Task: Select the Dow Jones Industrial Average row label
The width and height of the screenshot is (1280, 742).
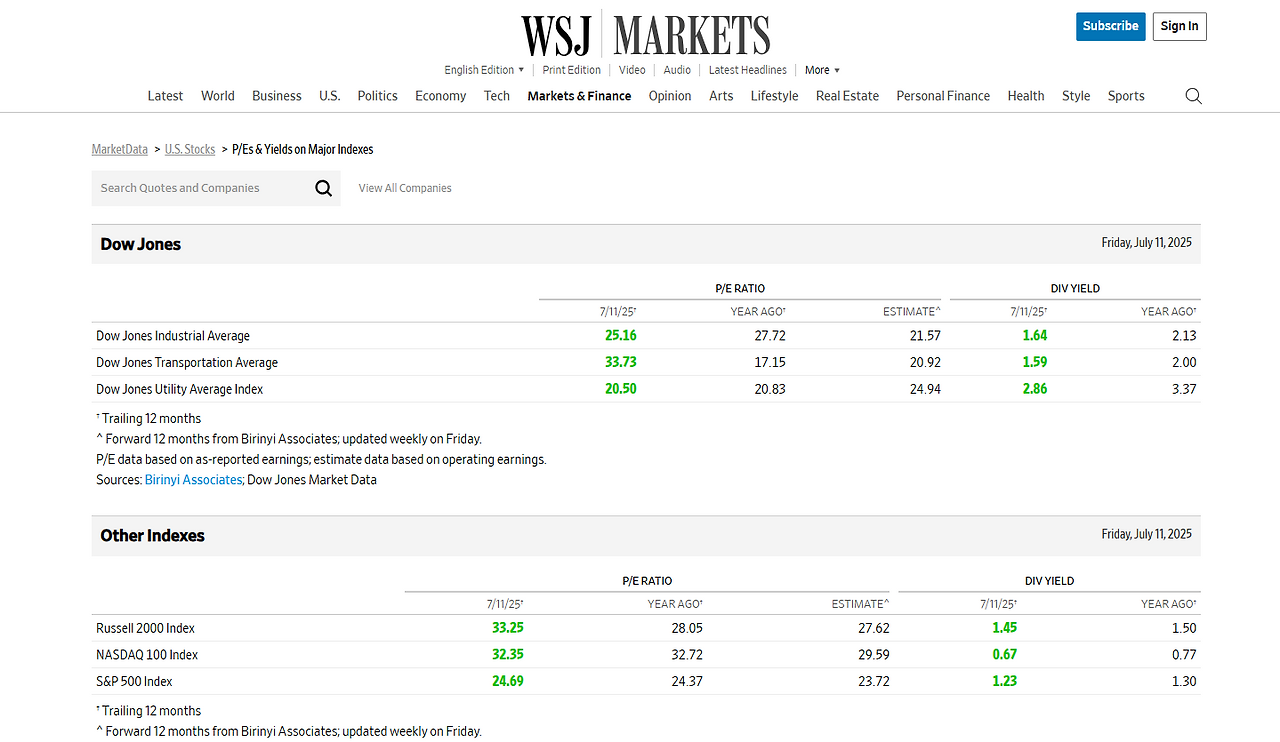Action: coord(173,336)
